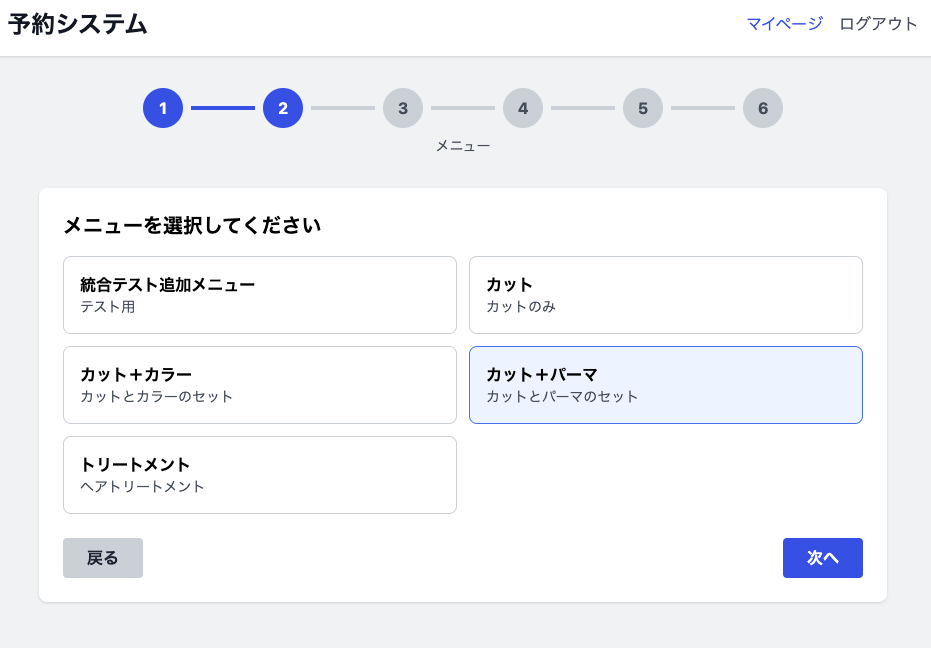Select the カット menu card
Viewport: 931px width, 648px height.
(665, 295)
